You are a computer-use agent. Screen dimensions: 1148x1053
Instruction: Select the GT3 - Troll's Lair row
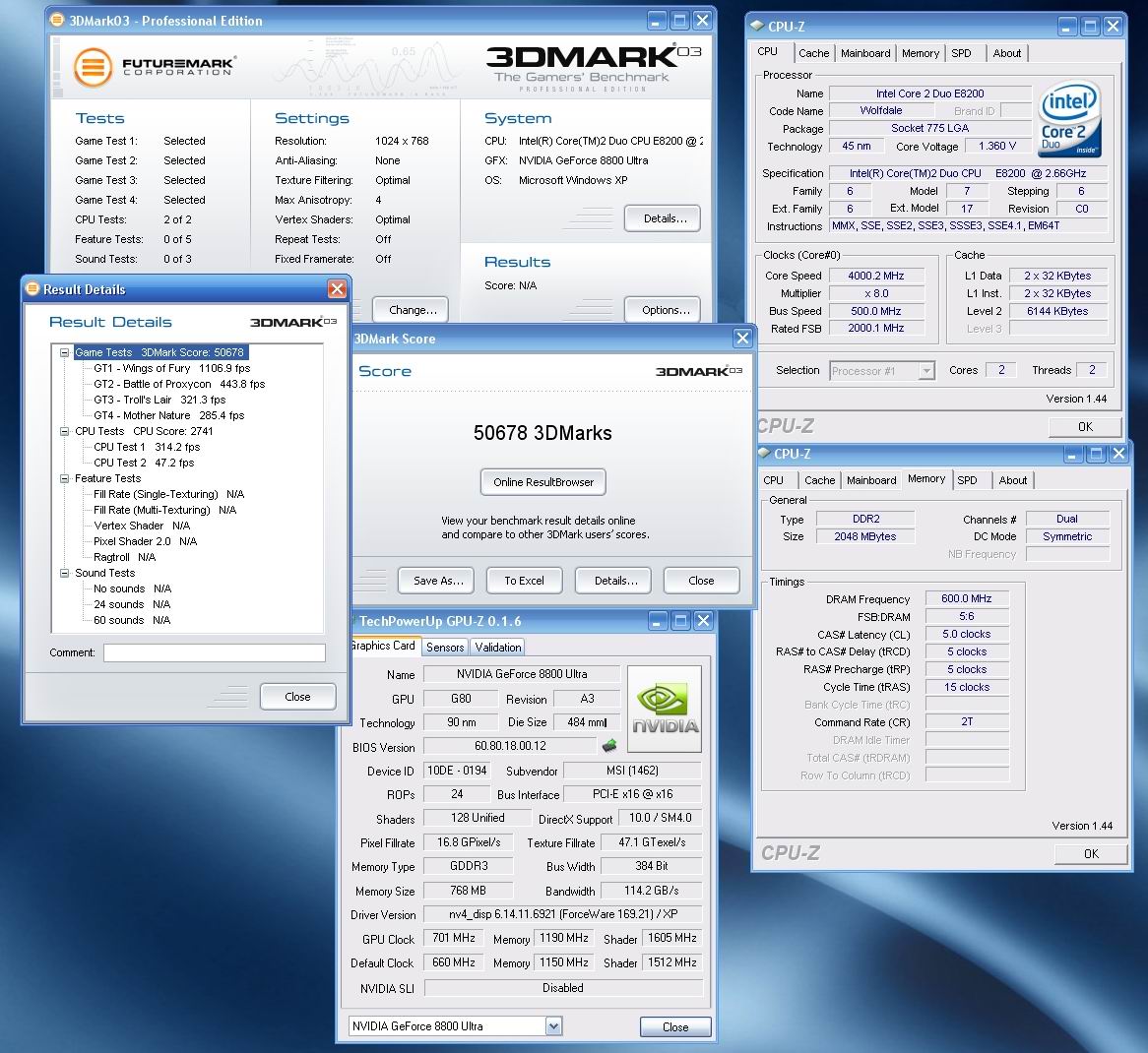pos(159,400)
